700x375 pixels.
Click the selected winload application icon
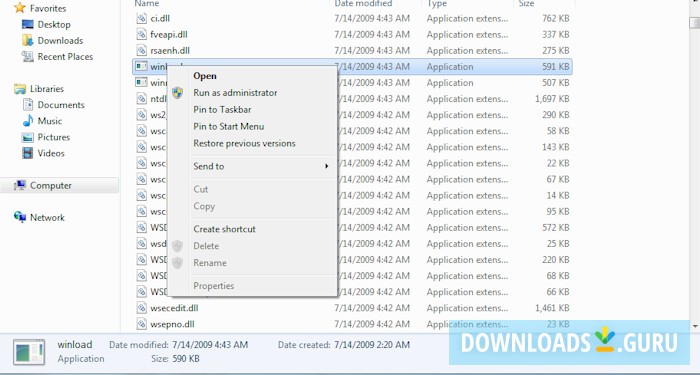142,67
